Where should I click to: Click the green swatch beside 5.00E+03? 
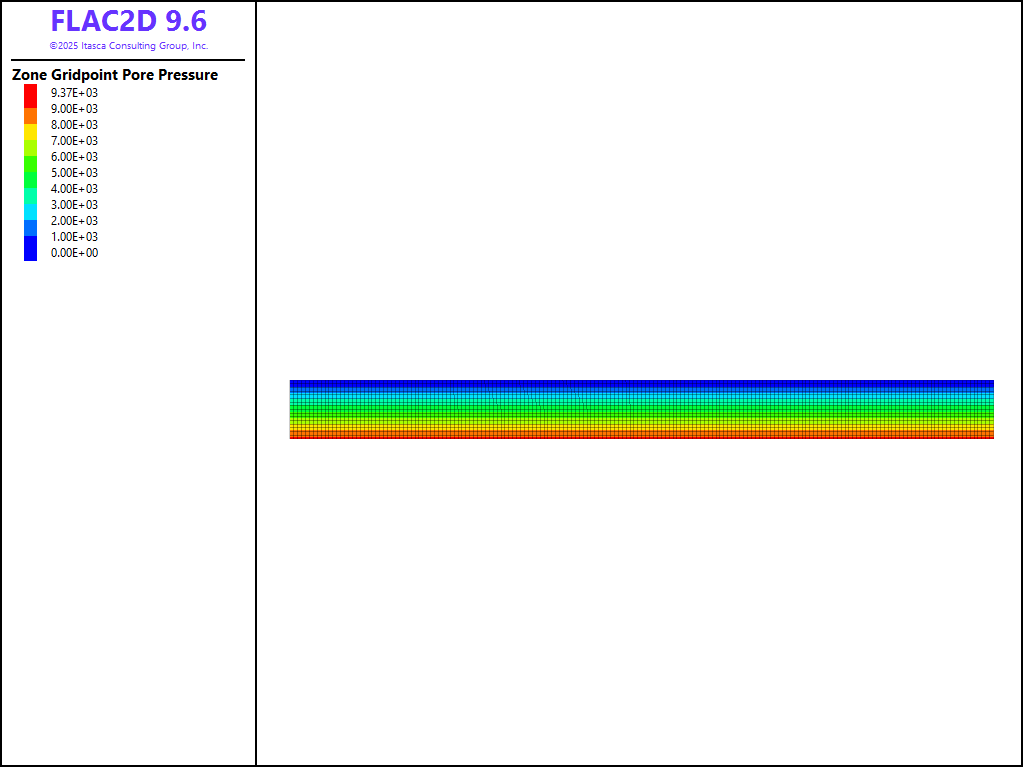point(30,170)
